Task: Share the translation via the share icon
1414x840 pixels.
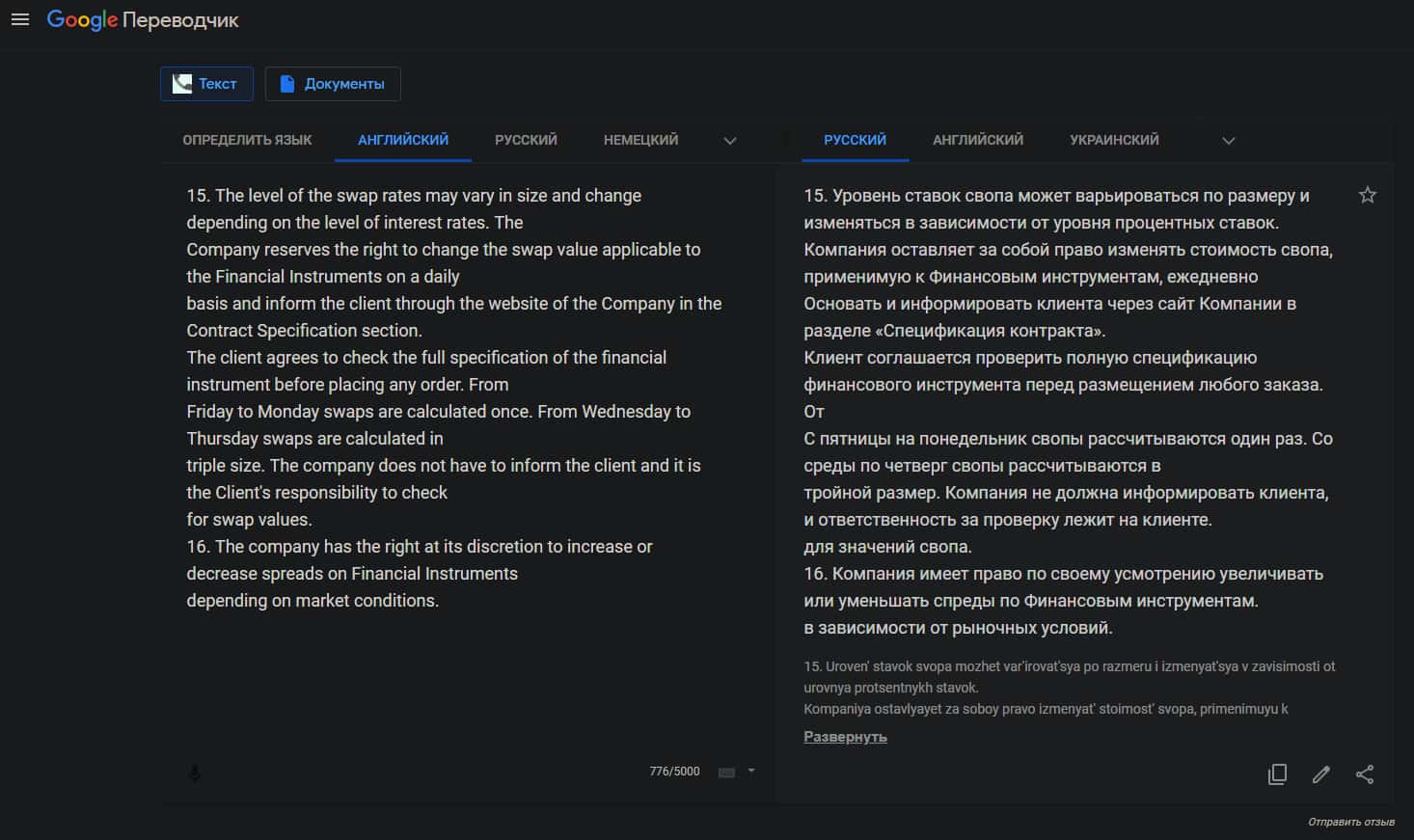Action: tap(1365, 774)
